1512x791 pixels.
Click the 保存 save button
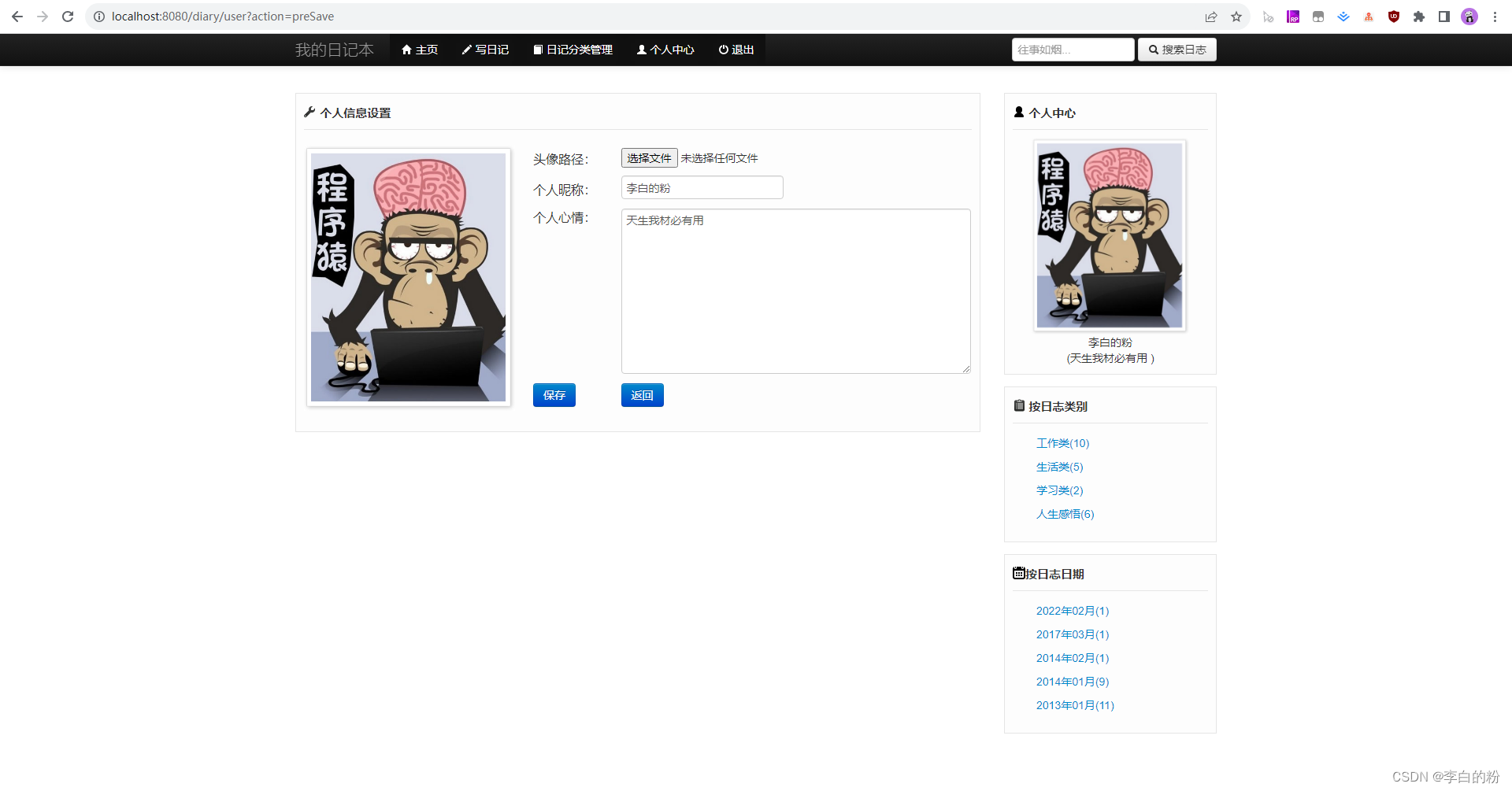(554, 395)
